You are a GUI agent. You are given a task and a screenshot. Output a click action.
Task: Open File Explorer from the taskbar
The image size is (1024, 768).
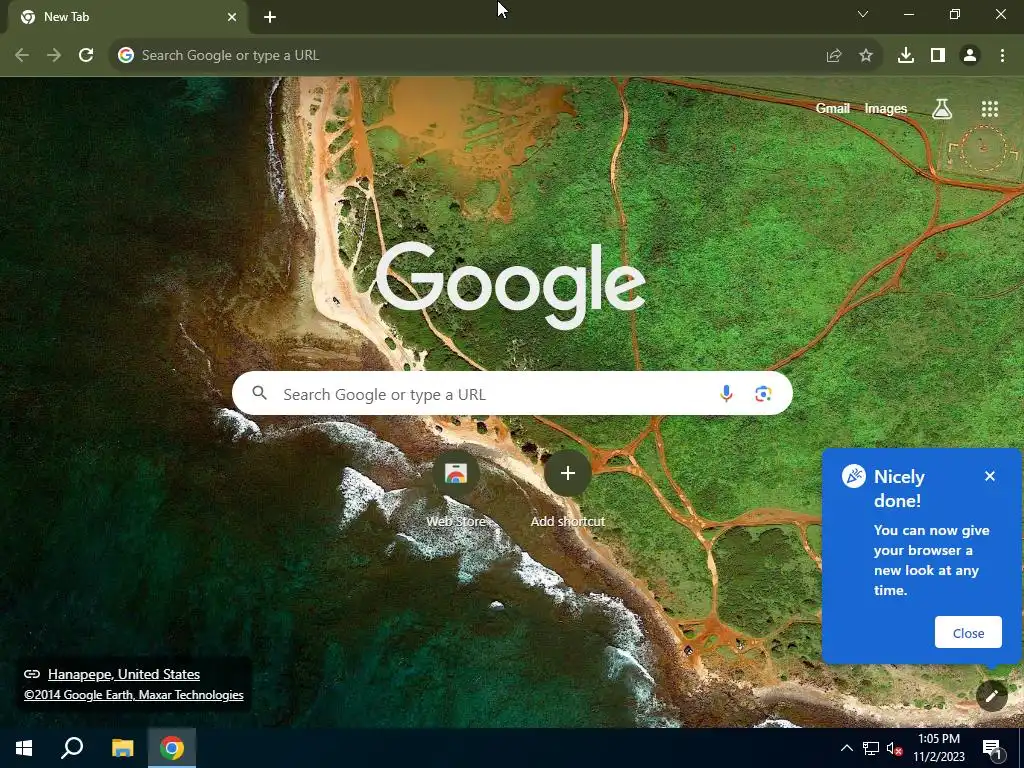[122, 748]
